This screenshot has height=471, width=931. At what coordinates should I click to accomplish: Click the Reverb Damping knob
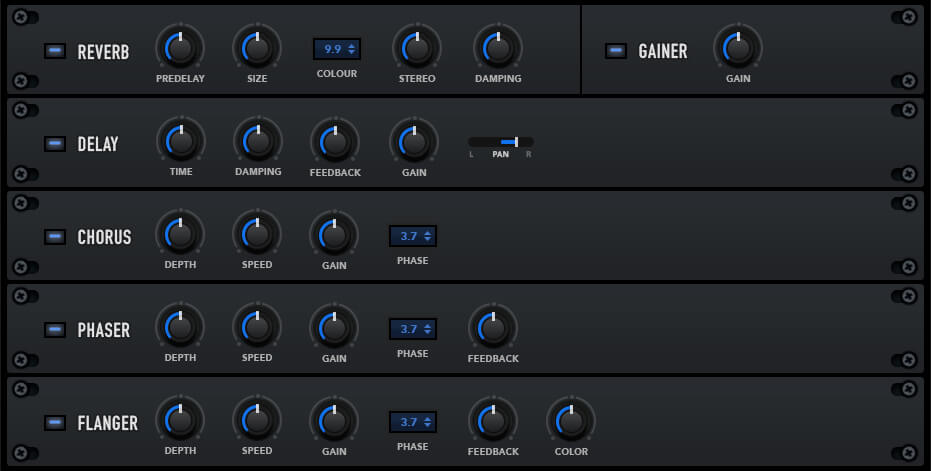point(498,48)
